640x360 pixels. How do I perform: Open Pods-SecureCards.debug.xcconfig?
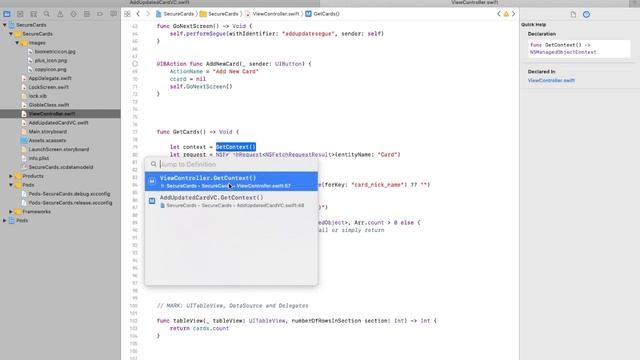69,194
